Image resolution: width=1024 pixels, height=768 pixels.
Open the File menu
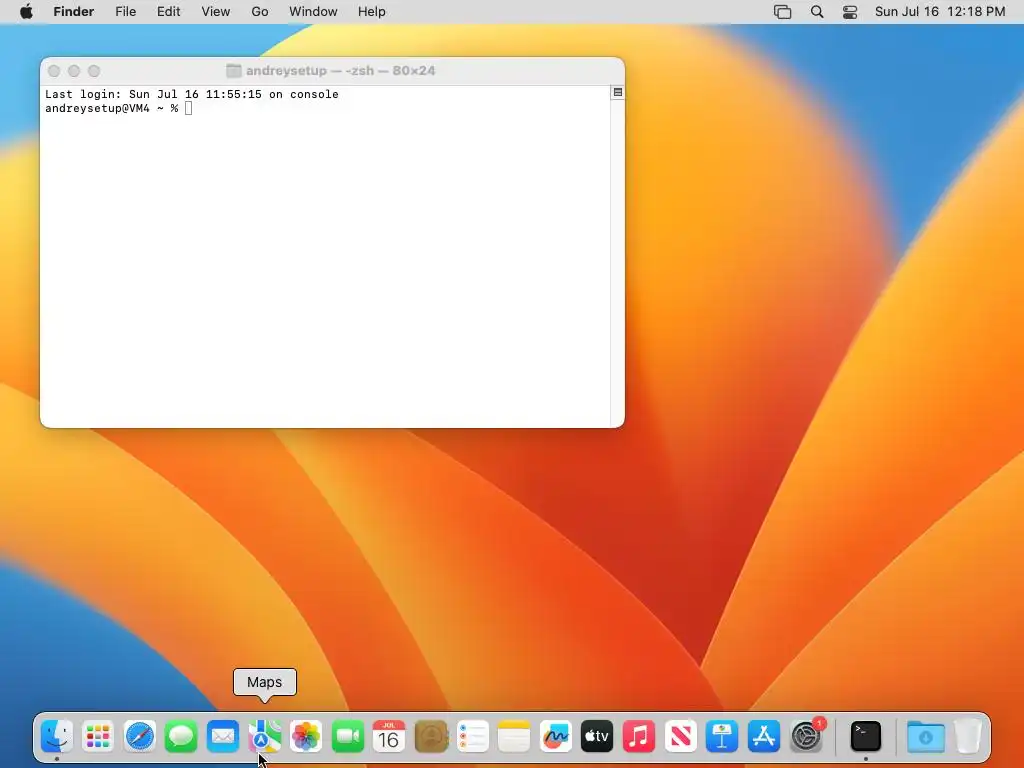click(125, 12)
